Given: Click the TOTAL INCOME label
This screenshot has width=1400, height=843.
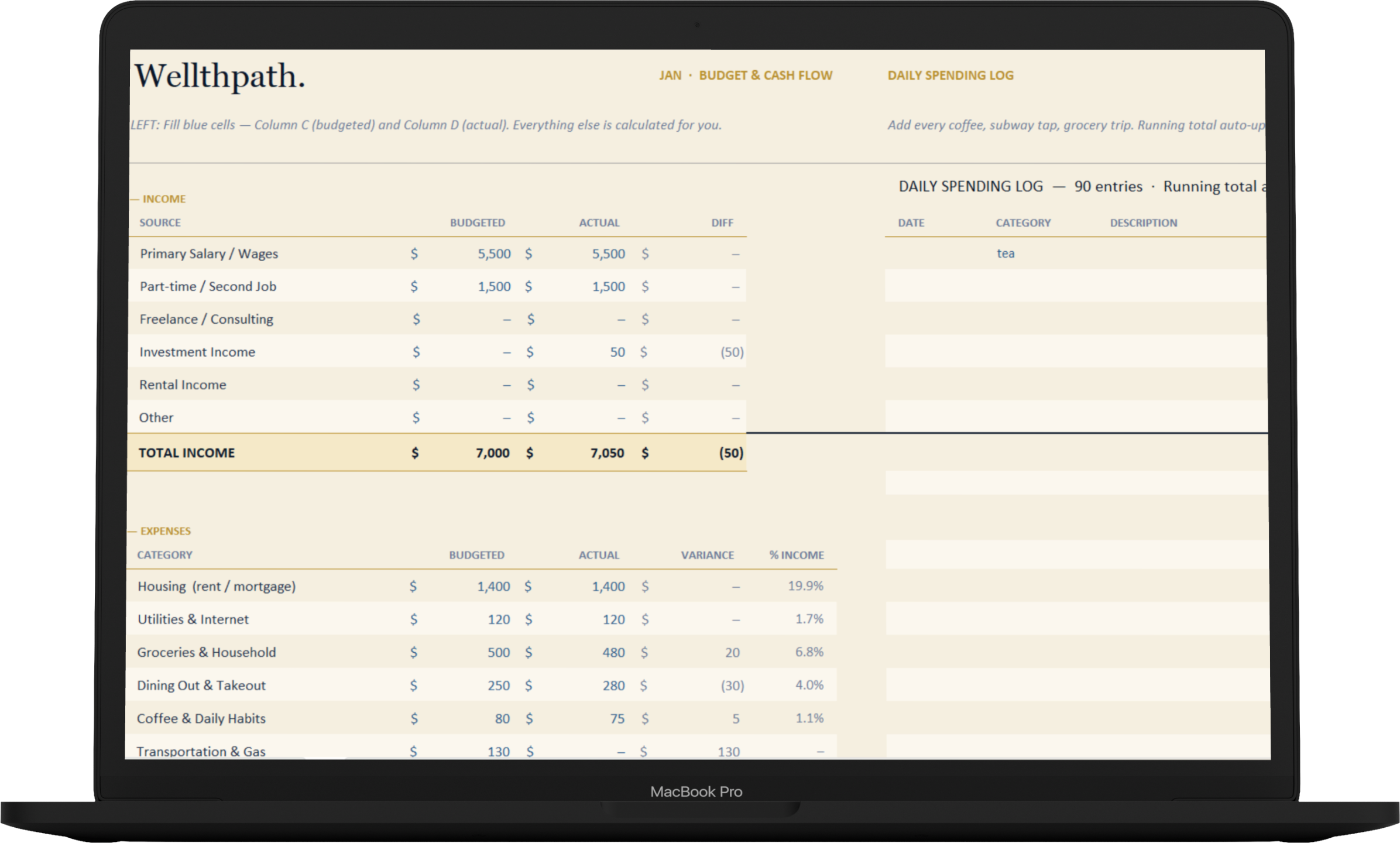Looking at the screenshot, I should 187,453.
